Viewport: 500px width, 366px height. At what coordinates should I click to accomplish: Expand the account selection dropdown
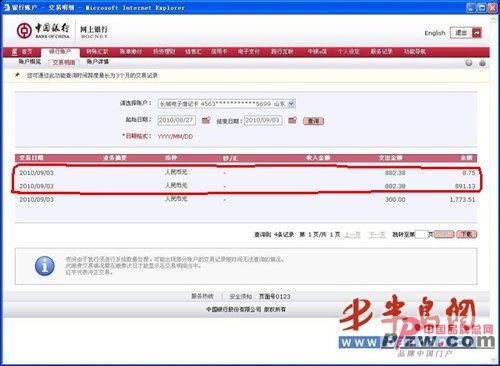tap(291, 104)
